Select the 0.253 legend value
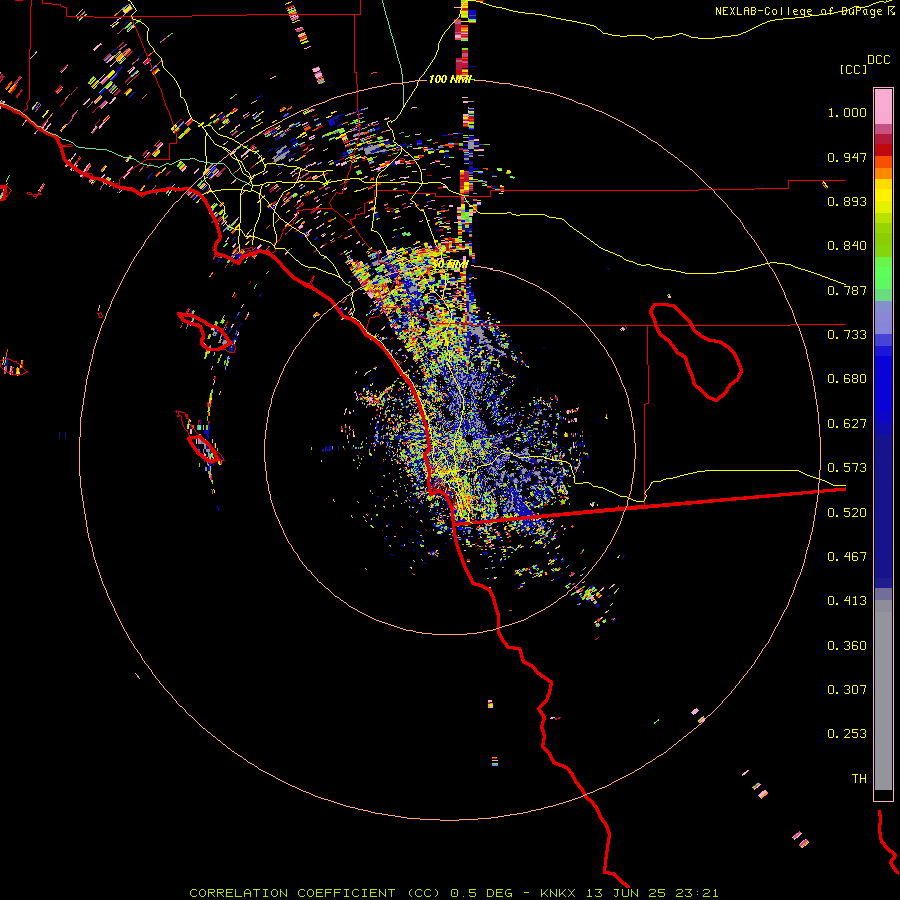Image resolution: width=900 pixels, height=900 pixels. coord(847,734)
